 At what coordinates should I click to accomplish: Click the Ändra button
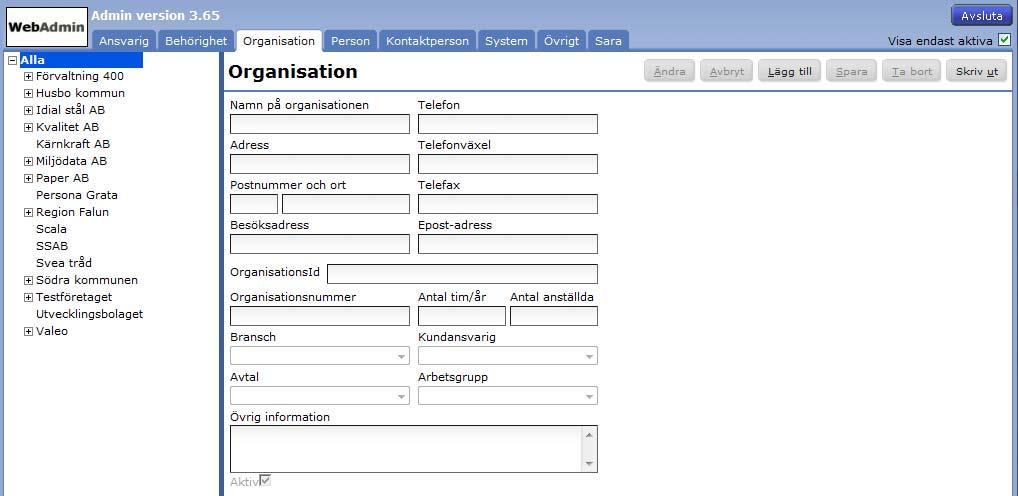click(x=669, y=71)
